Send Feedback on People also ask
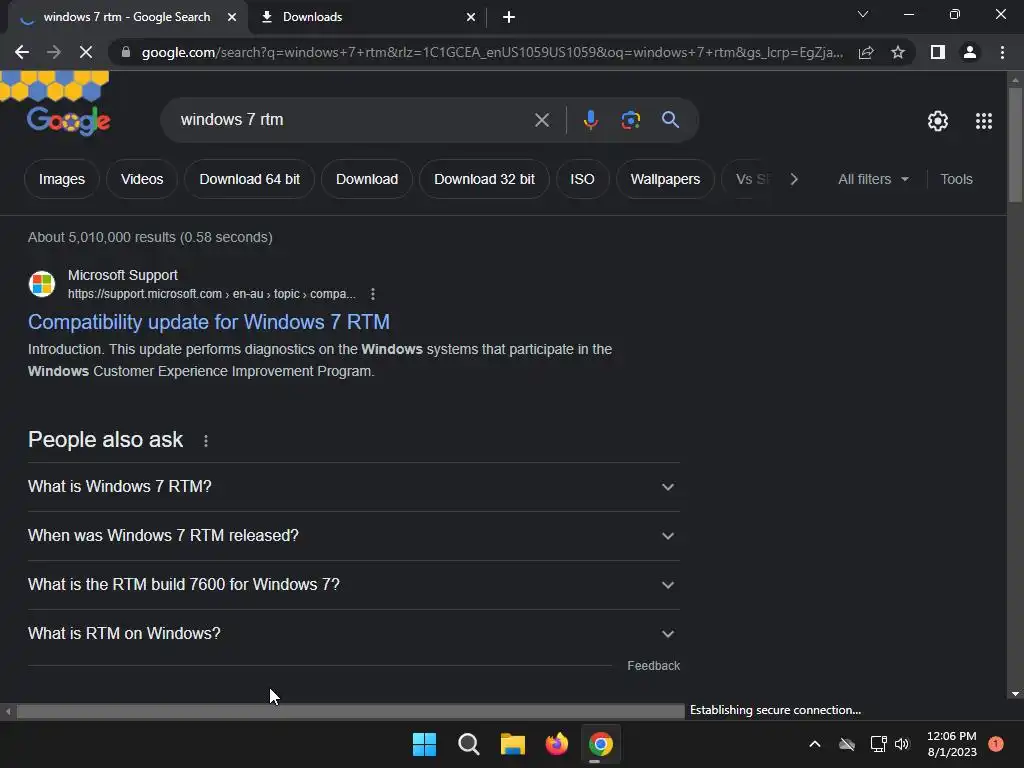Image resolution: width=1024 pixels, height=768 pixels. click(654, 666)
